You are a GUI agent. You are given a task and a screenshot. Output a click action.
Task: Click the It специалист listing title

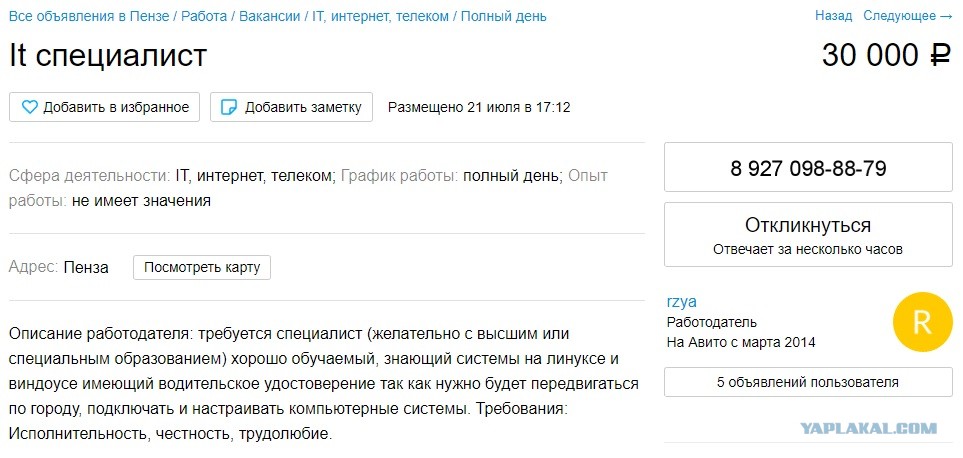[x=108, y=56]
